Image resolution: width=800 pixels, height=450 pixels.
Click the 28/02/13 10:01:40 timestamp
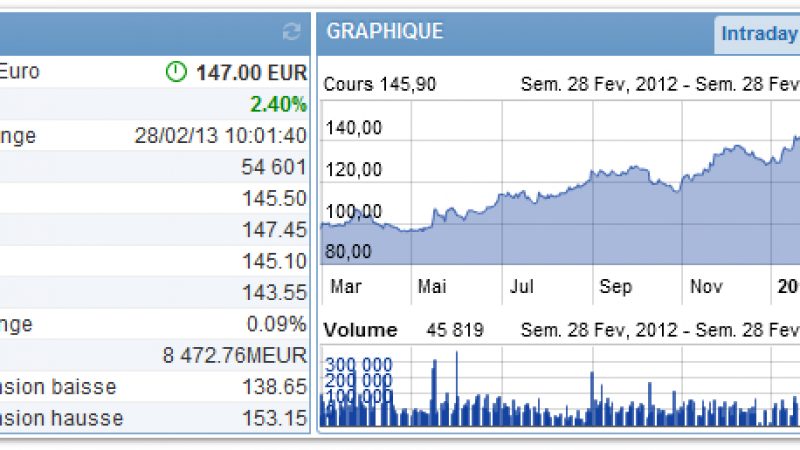[x=220, y=135]
